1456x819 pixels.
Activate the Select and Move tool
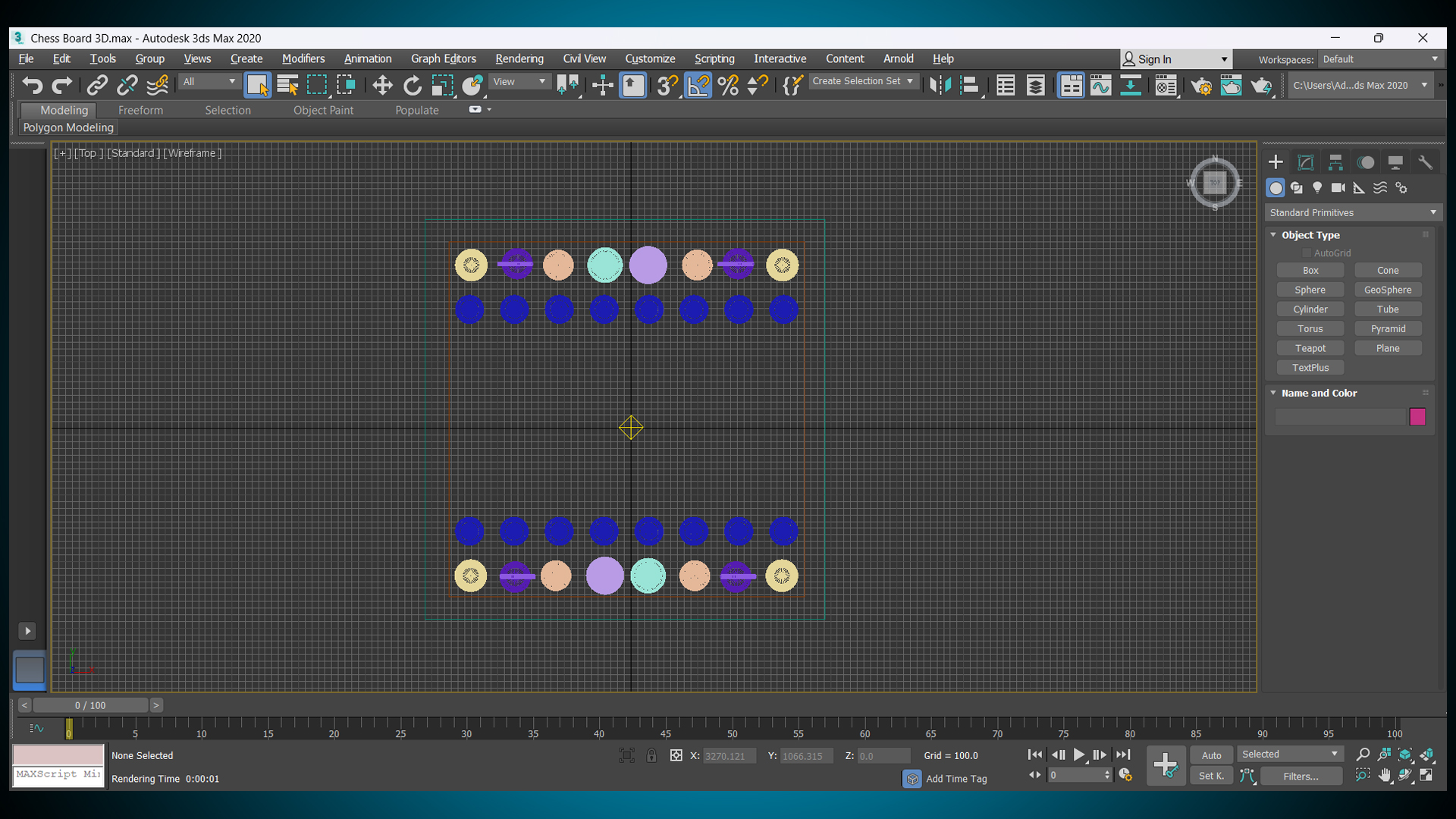tap(383, 85)
